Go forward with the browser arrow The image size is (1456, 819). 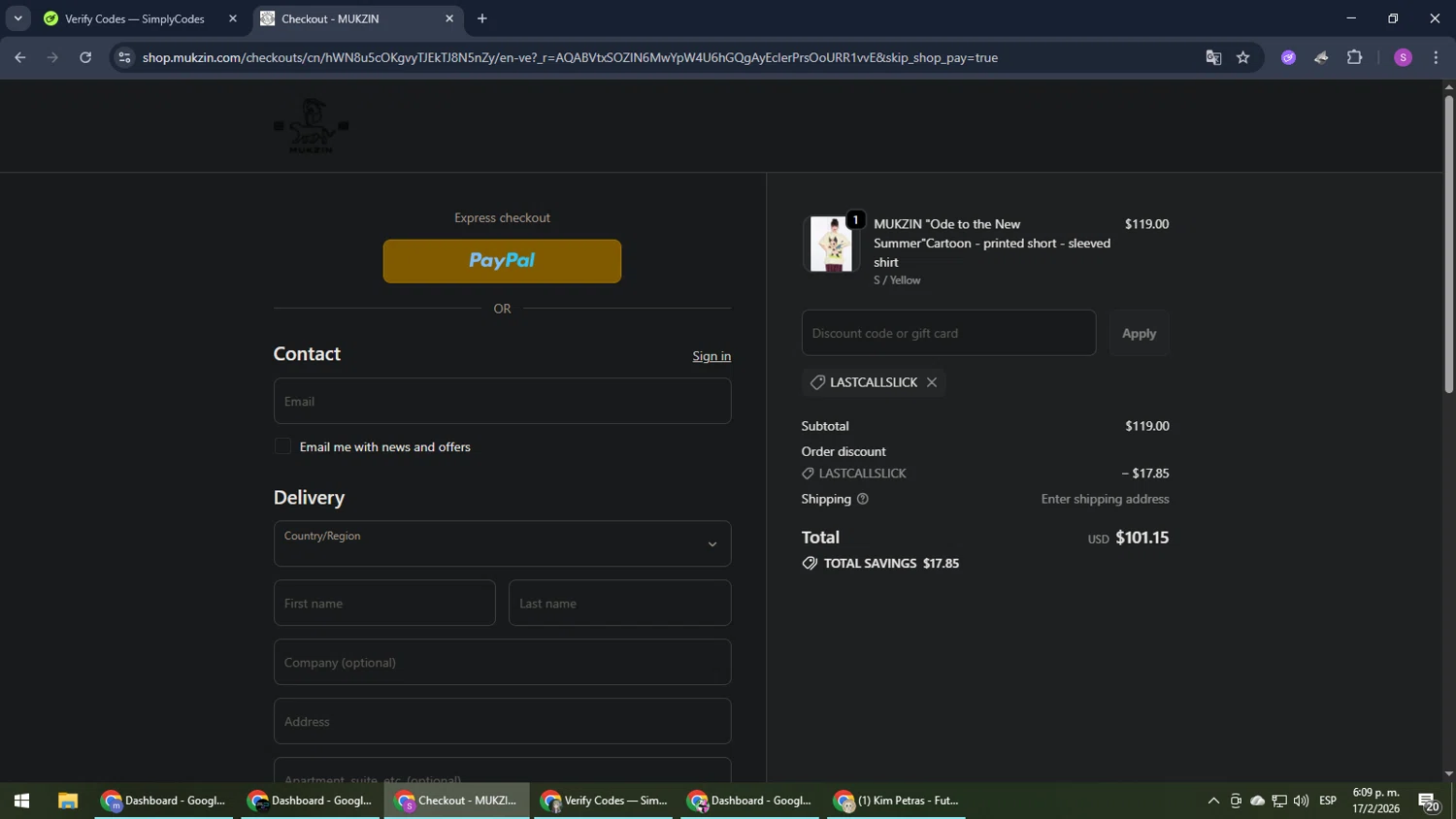[53, 57]
